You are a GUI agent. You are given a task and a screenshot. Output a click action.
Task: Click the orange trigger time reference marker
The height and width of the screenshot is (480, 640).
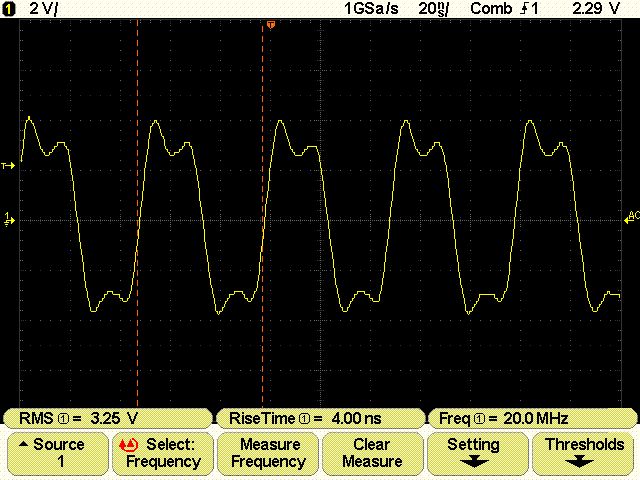[x=270, y=25]
